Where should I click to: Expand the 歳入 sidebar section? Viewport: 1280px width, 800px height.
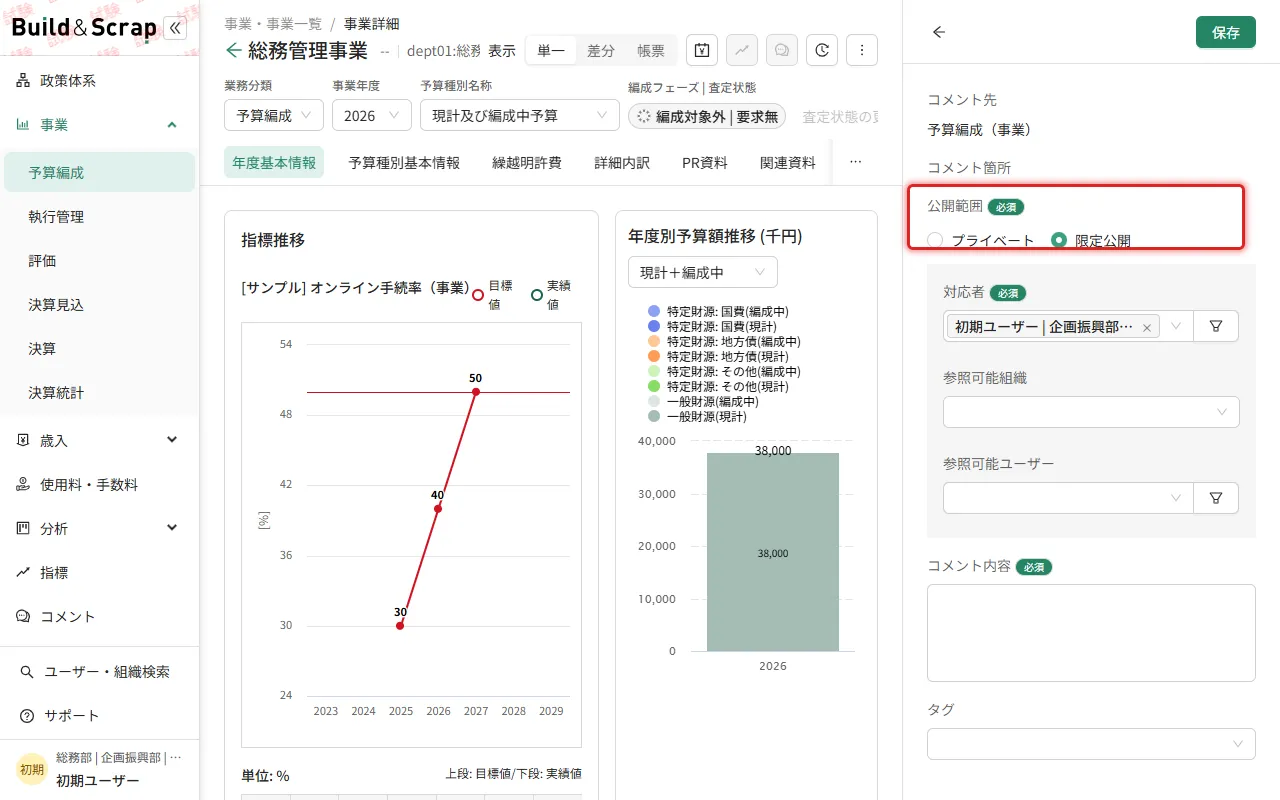click(x=99, y=440)
